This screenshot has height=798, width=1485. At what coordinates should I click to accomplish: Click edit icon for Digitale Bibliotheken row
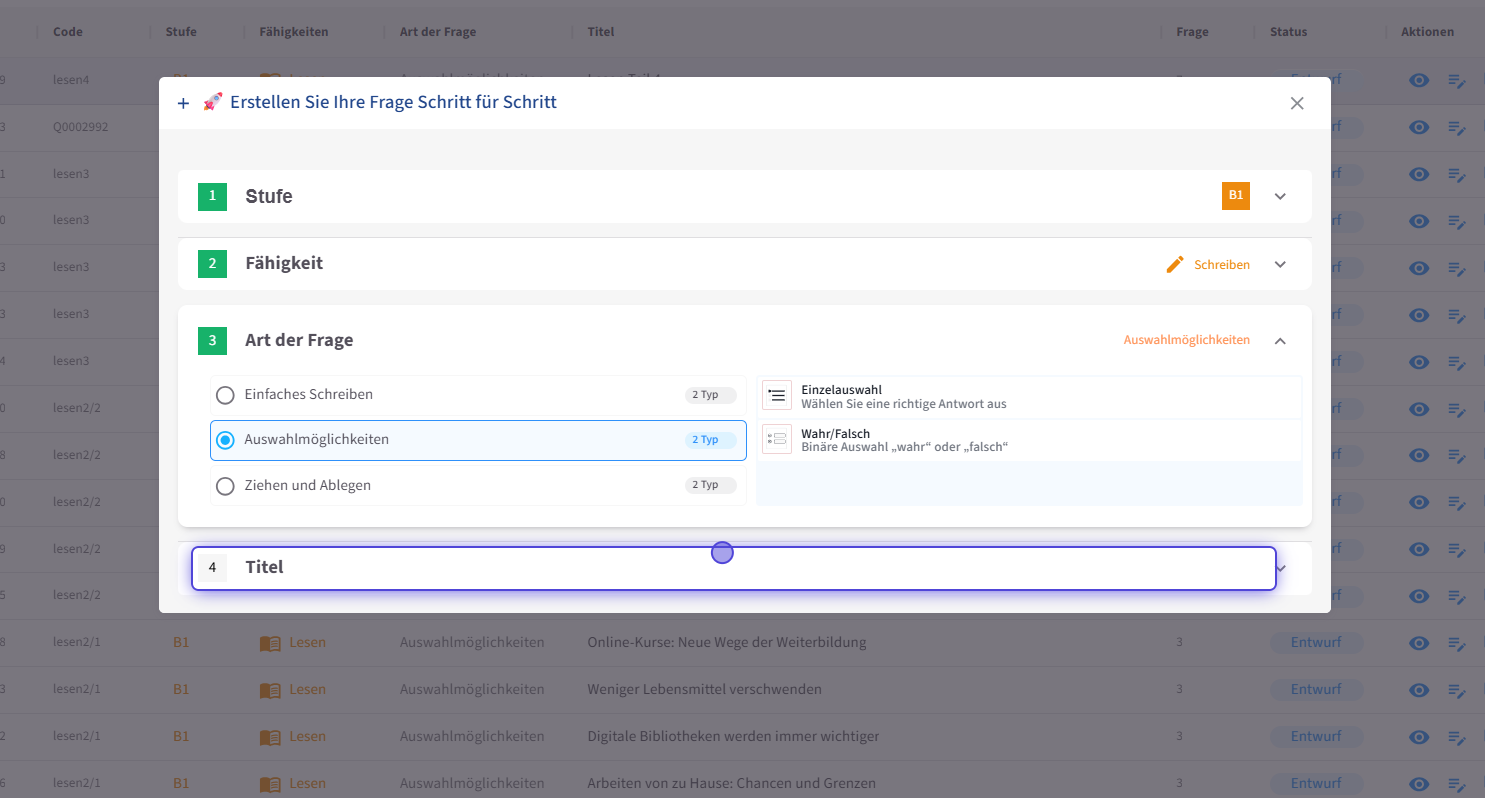(x=1456, y=737)
